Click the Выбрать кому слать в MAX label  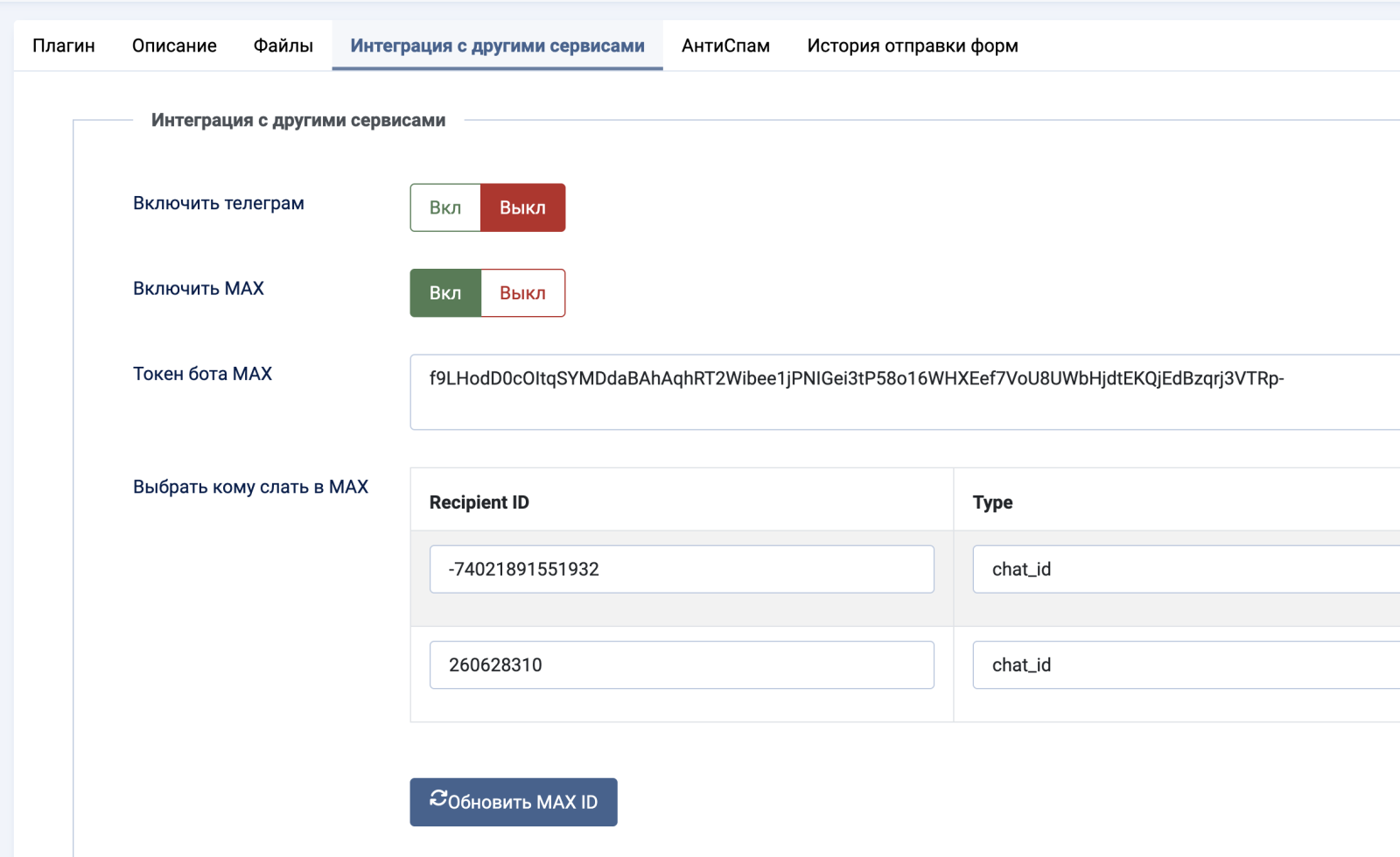click(250, 487)
